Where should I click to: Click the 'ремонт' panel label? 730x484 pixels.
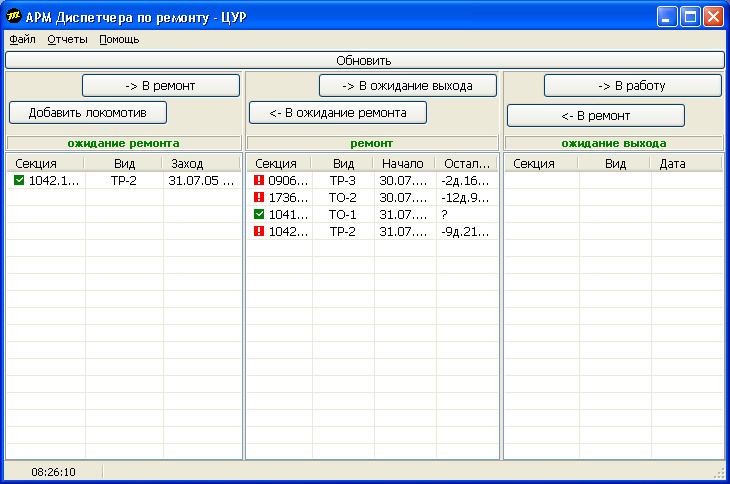(x=372, y=143)
